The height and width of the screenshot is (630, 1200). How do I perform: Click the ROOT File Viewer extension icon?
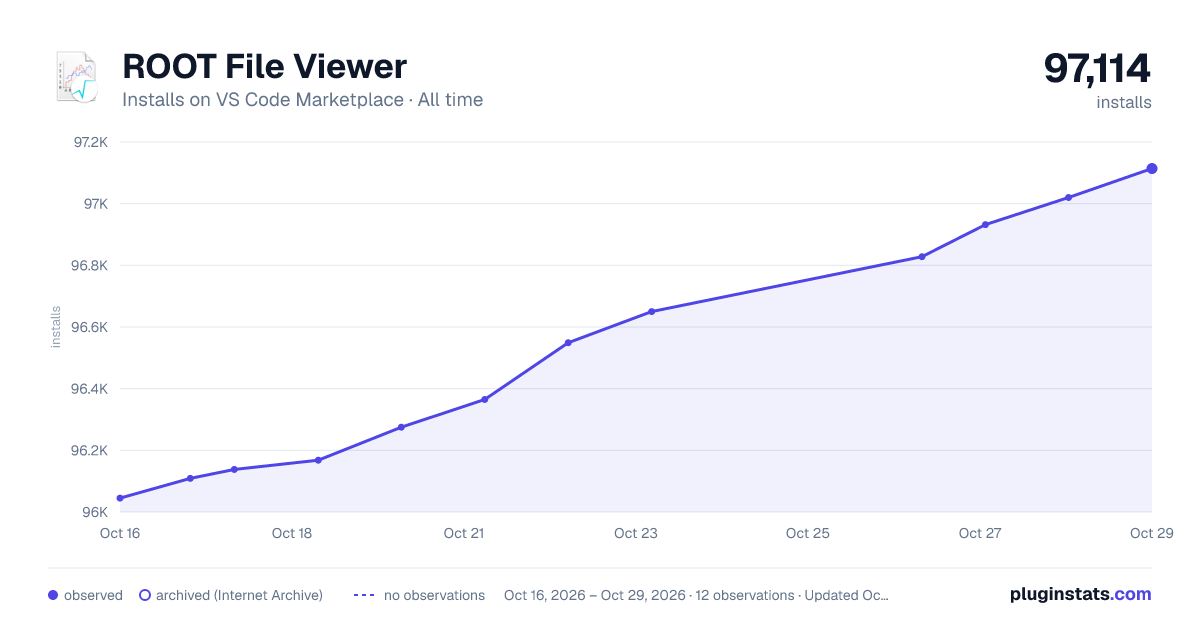pyautogui.click(x=77, y=78)
